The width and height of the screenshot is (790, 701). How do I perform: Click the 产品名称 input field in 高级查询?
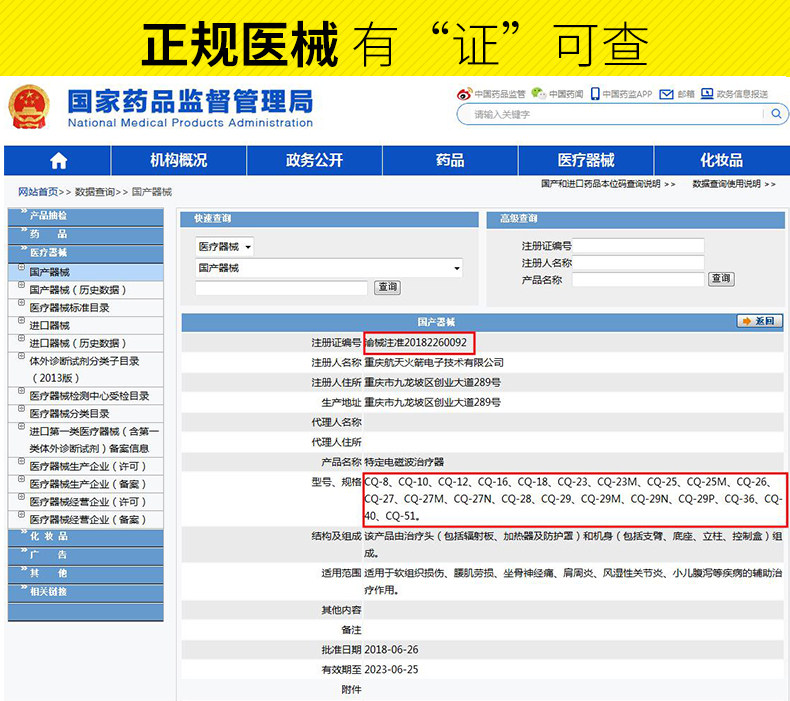(638, 280)
